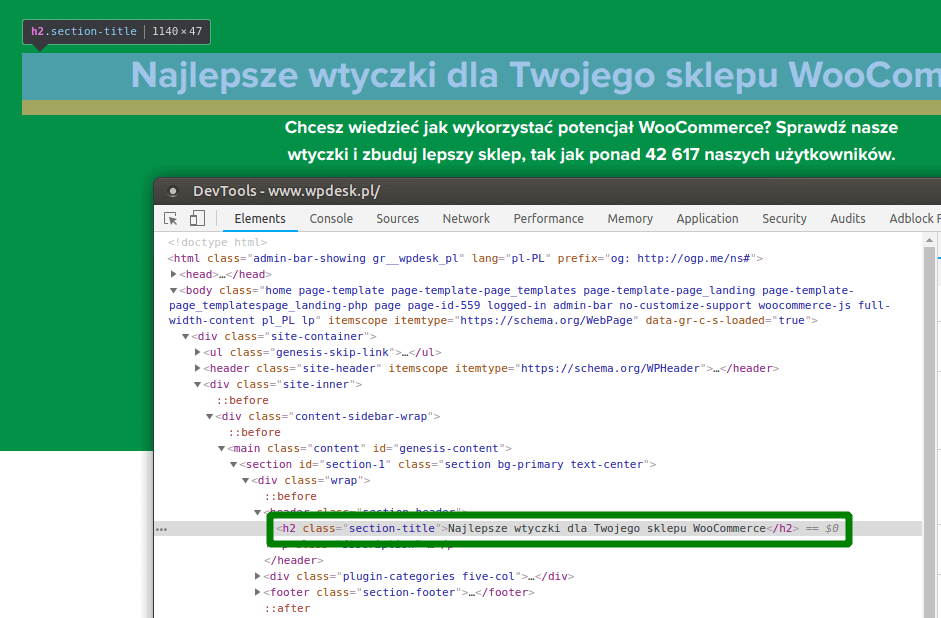Collapse the content-sidebar-wrap div
Image resolution: width=941 pixels, height=618 pixels.
point(209,416)
